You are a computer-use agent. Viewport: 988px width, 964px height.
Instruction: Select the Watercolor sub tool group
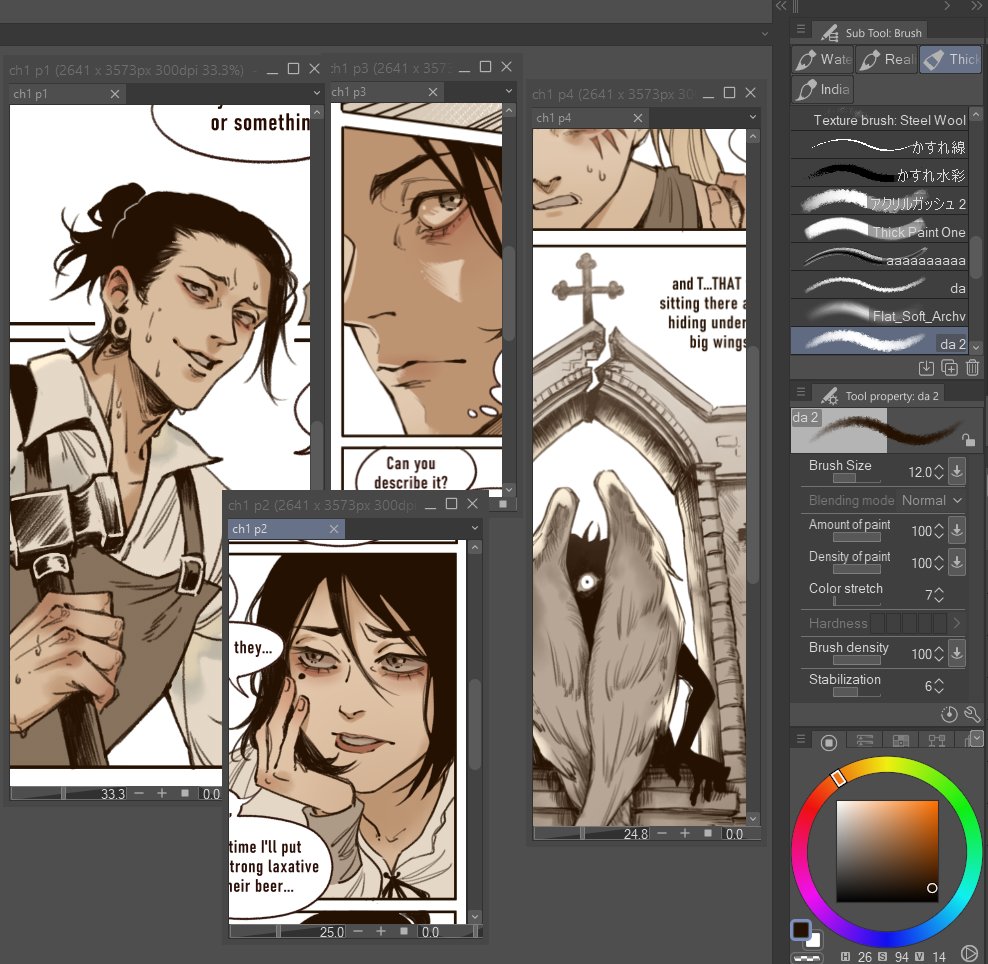pyautogui.click(x=822, y=60)
